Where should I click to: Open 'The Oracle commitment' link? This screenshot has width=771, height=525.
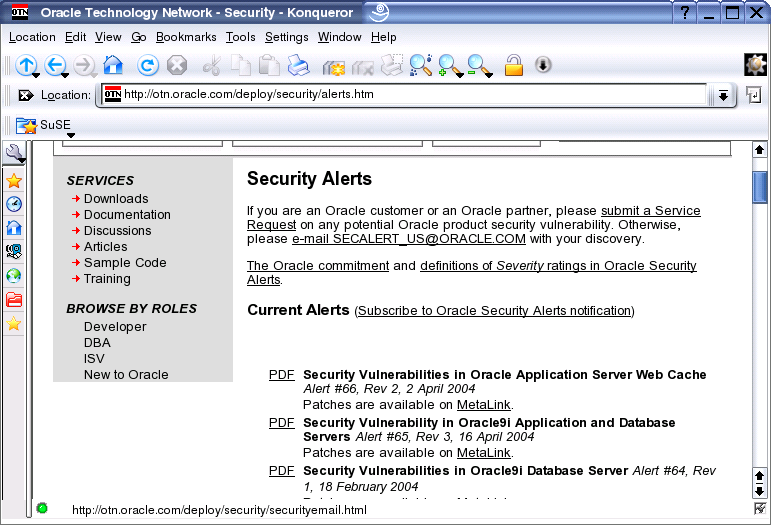pos(318,266)
